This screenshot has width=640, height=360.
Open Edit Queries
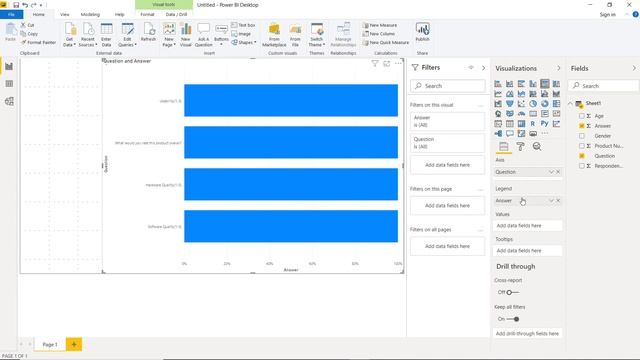(127, 35)
